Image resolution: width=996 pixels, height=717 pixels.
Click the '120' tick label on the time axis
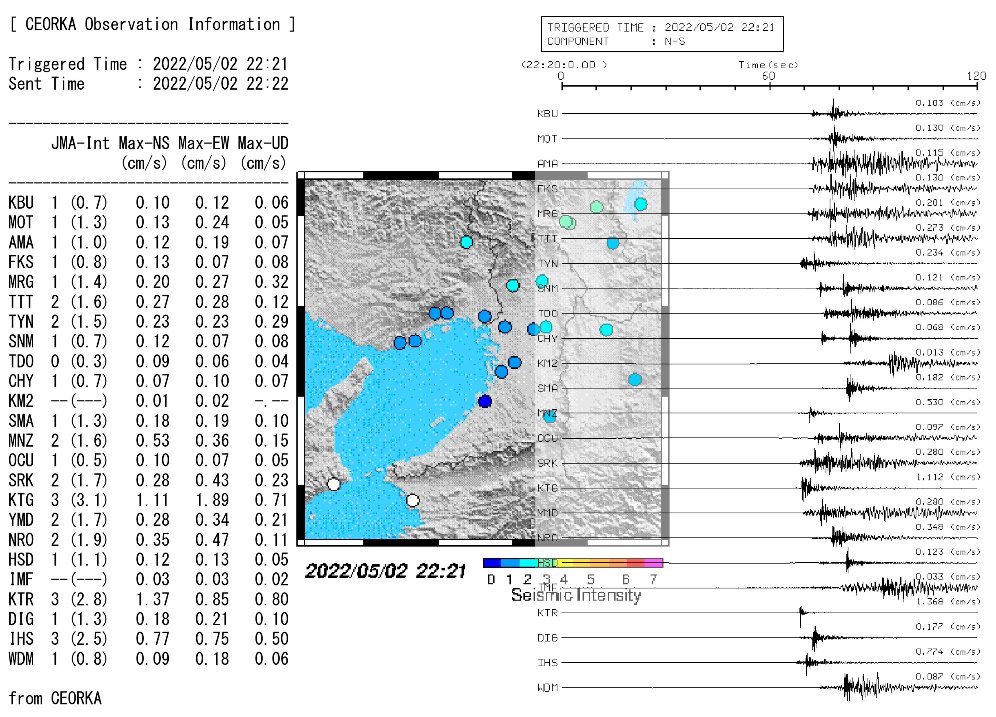(x=976, y=76)
